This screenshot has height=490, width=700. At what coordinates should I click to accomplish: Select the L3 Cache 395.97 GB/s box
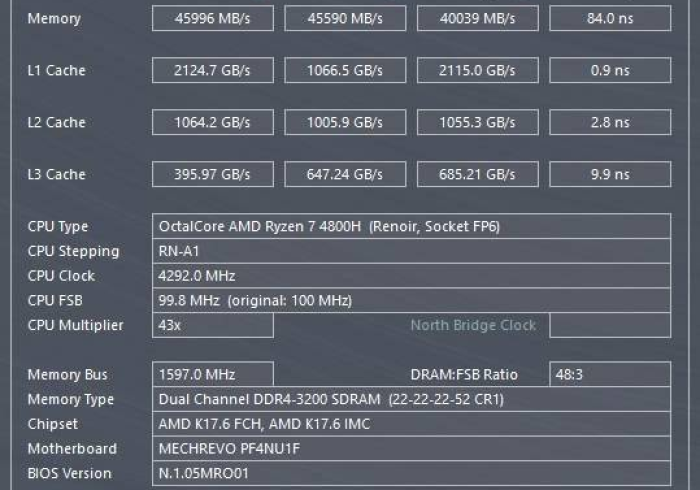[x=212, y=174]
